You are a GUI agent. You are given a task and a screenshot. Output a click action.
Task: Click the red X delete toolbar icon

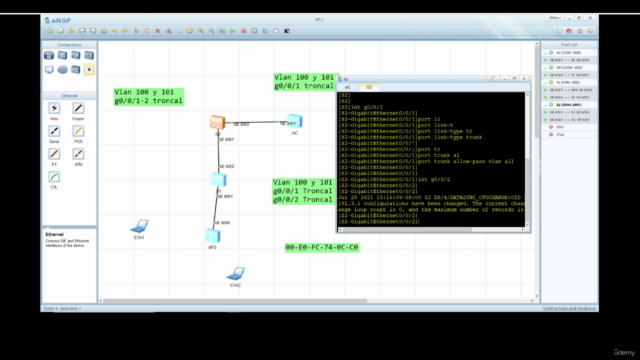pos(158,31)
